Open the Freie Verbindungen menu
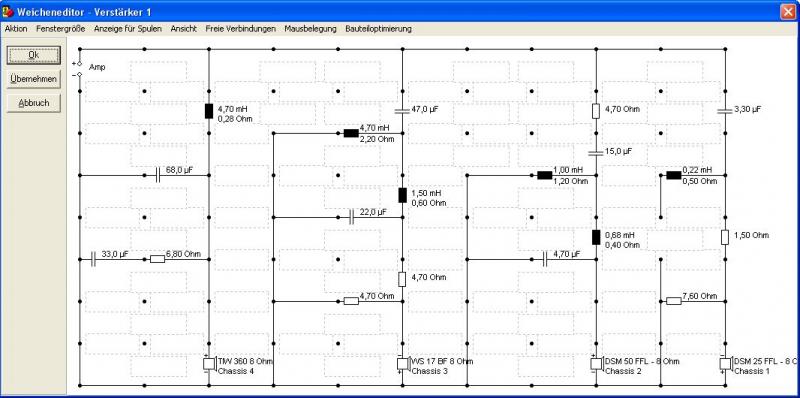Image resolution: width=800 pixels, height=398 pixels. point(240,29)
